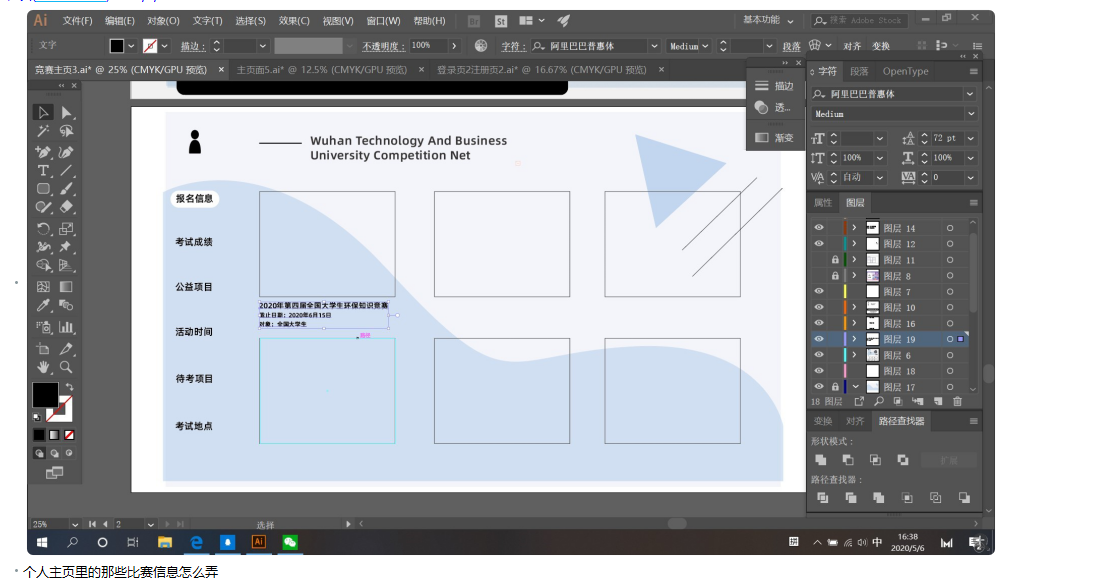Click the black fill color swatch in toolbox
The width and height of the screenshot is (1095, 581).
coord(44,394)
